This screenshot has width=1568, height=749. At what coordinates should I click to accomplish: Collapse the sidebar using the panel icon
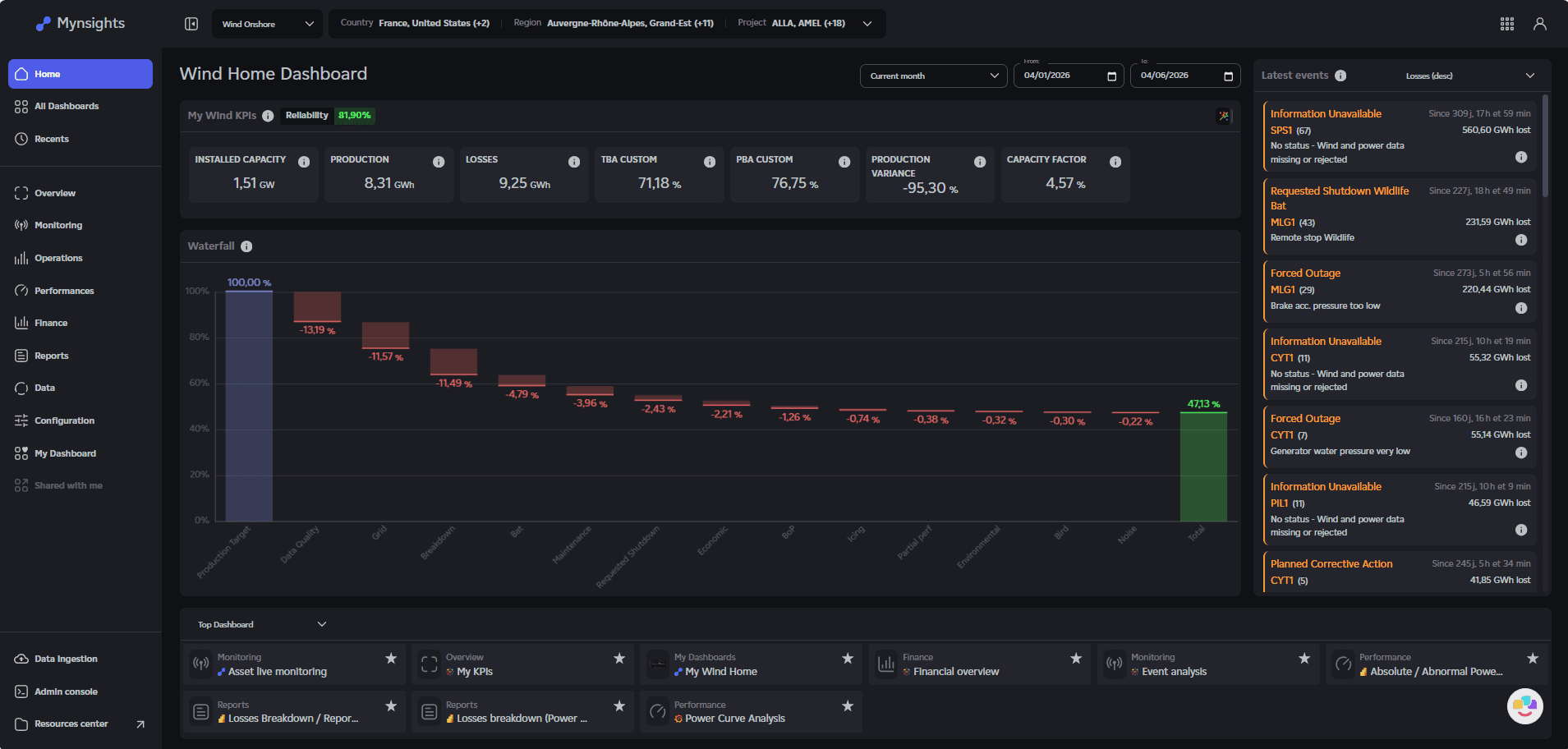pyautogui.click(x=191, y=24)
